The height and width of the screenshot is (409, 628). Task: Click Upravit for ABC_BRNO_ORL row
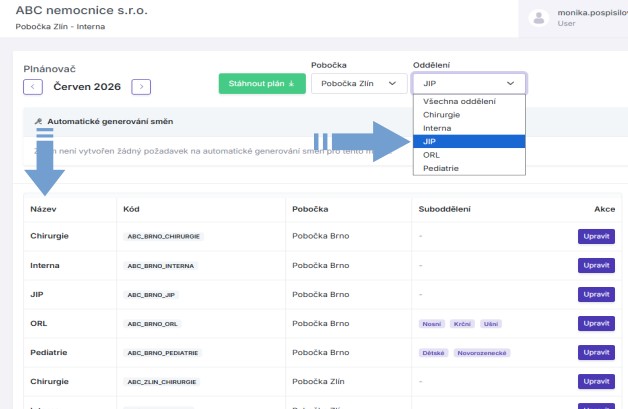click(x=596, y=323)
